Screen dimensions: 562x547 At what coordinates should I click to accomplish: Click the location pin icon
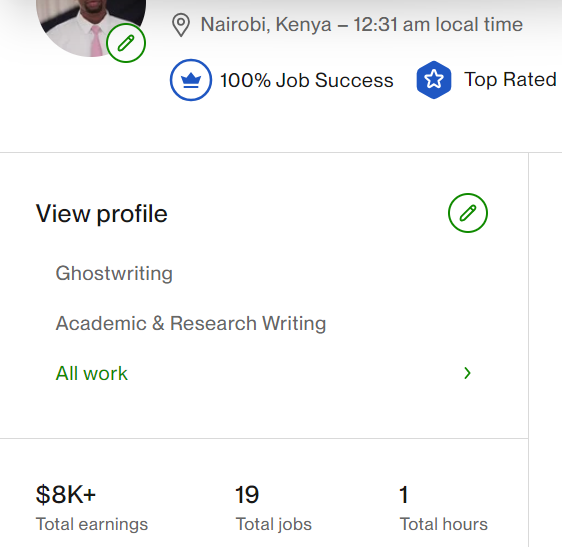pyautogui.click(x=181, y=25)
